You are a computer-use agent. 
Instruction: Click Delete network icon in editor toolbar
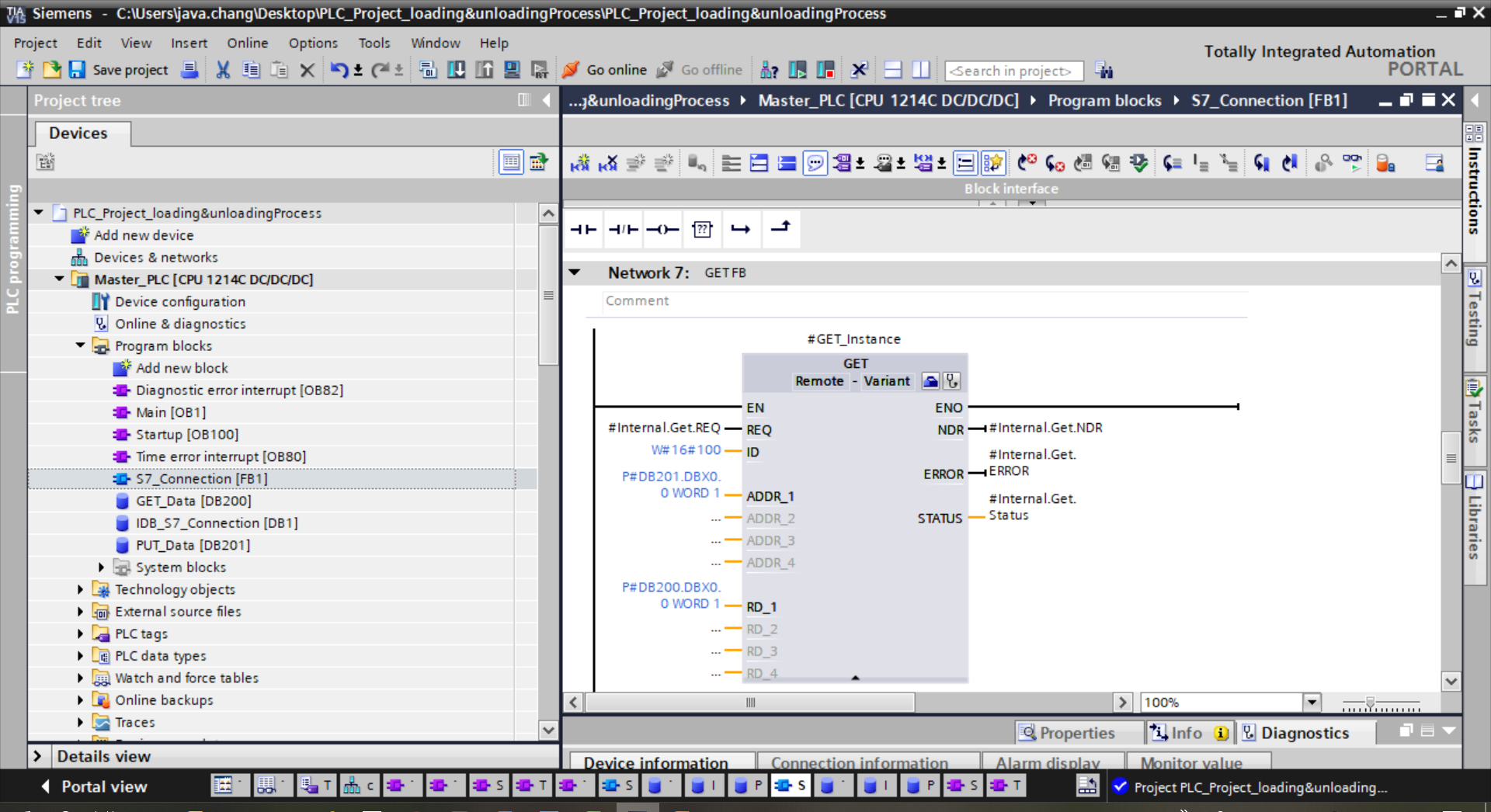608,162
